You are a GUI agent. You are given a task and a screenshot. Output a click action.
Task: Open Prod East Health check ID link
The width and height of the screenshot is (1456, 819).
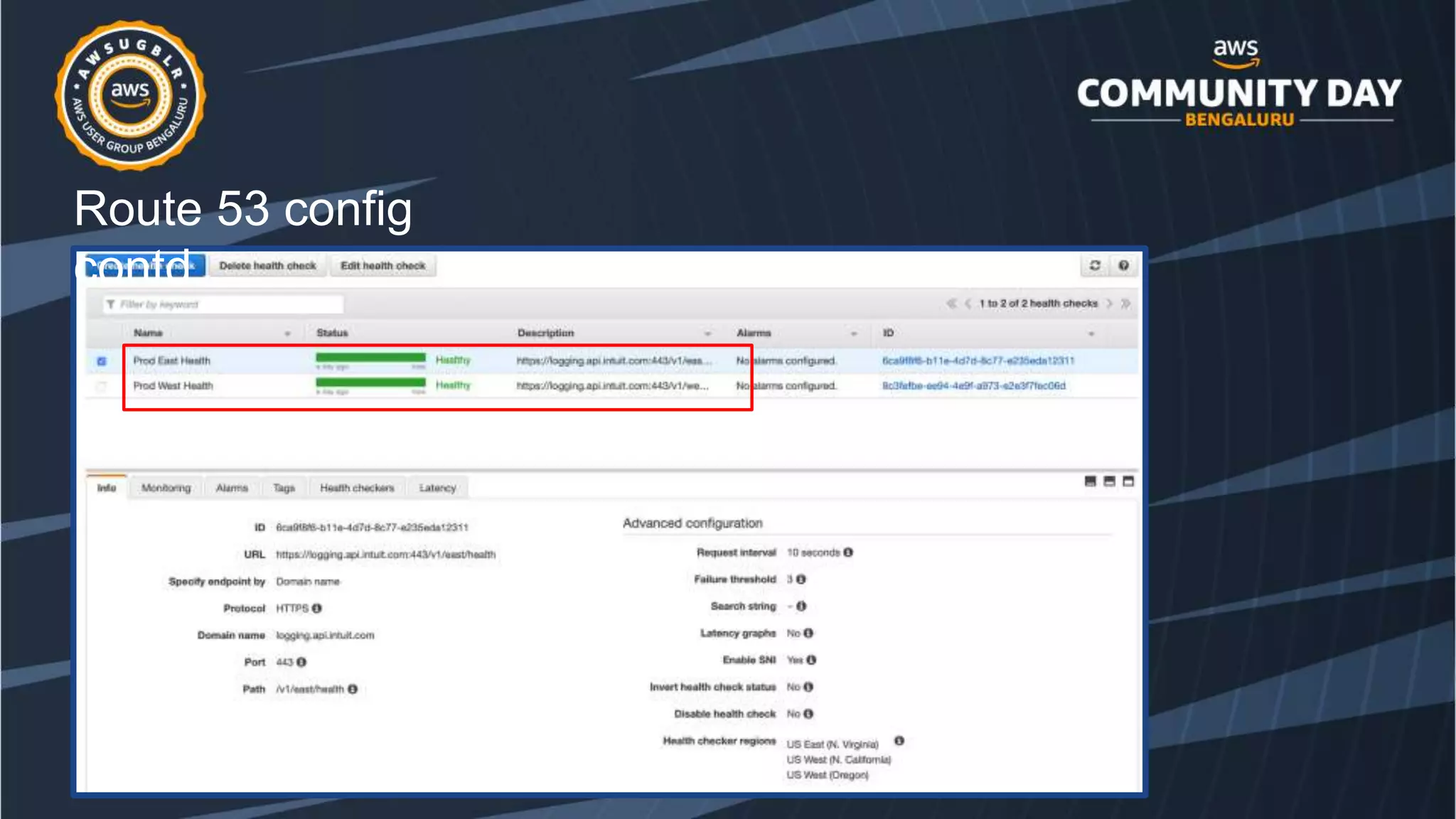click(978, 360)
